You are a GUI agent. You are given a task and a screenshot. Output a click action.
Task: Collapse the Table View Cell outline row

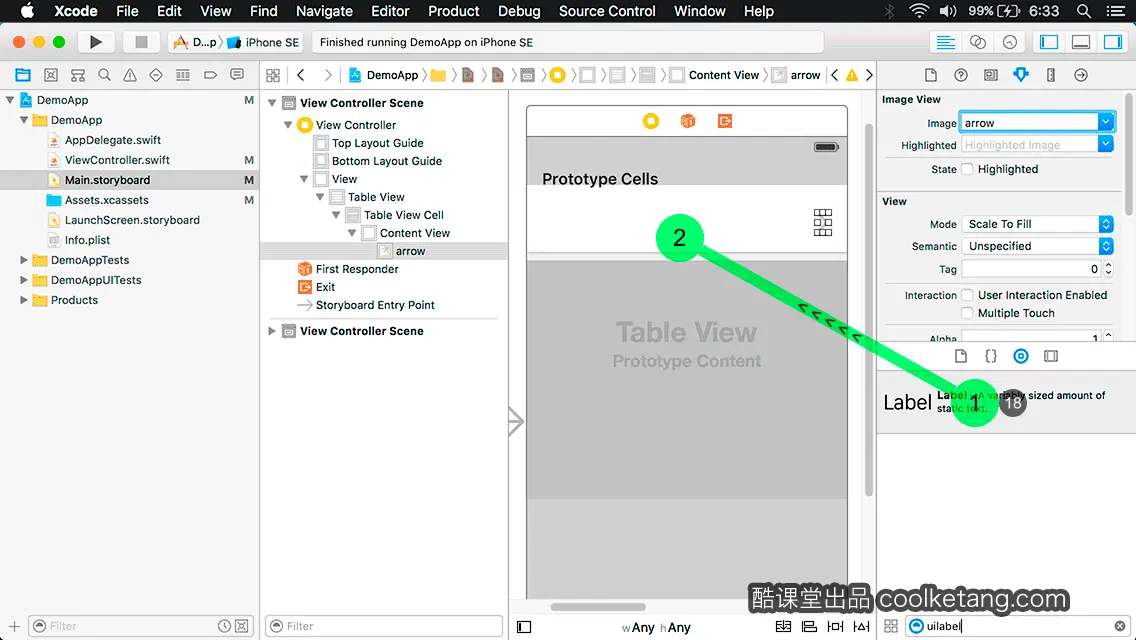coord(336,215)
